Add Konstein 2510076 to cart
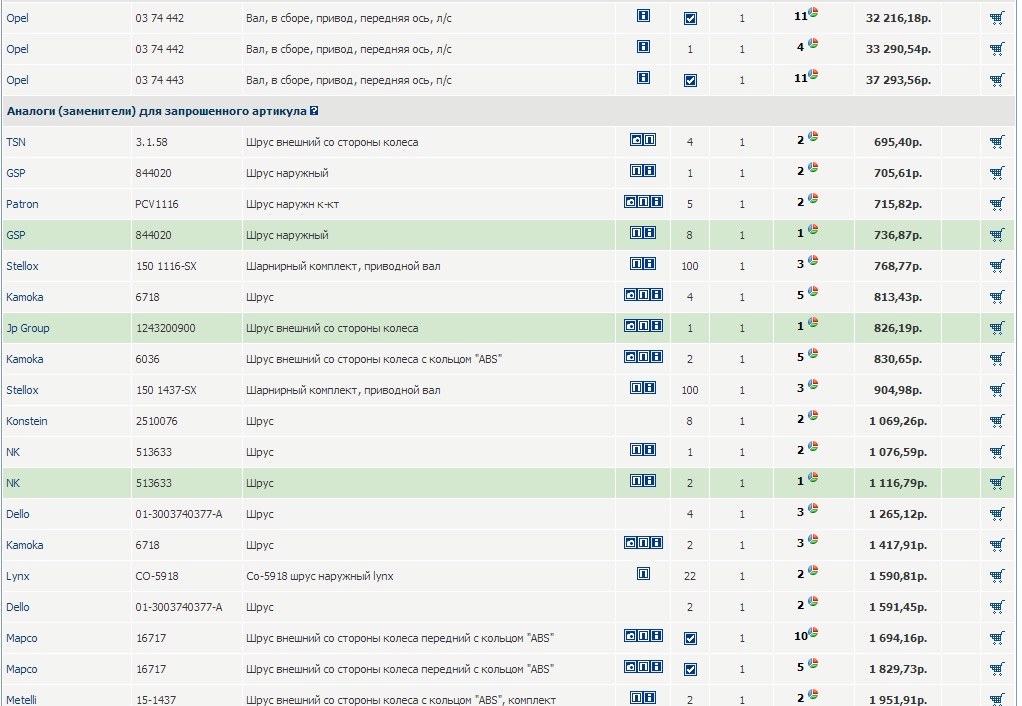Image resolution: width=1022 pixels, height=706 pixels. [x=997, y=421]
